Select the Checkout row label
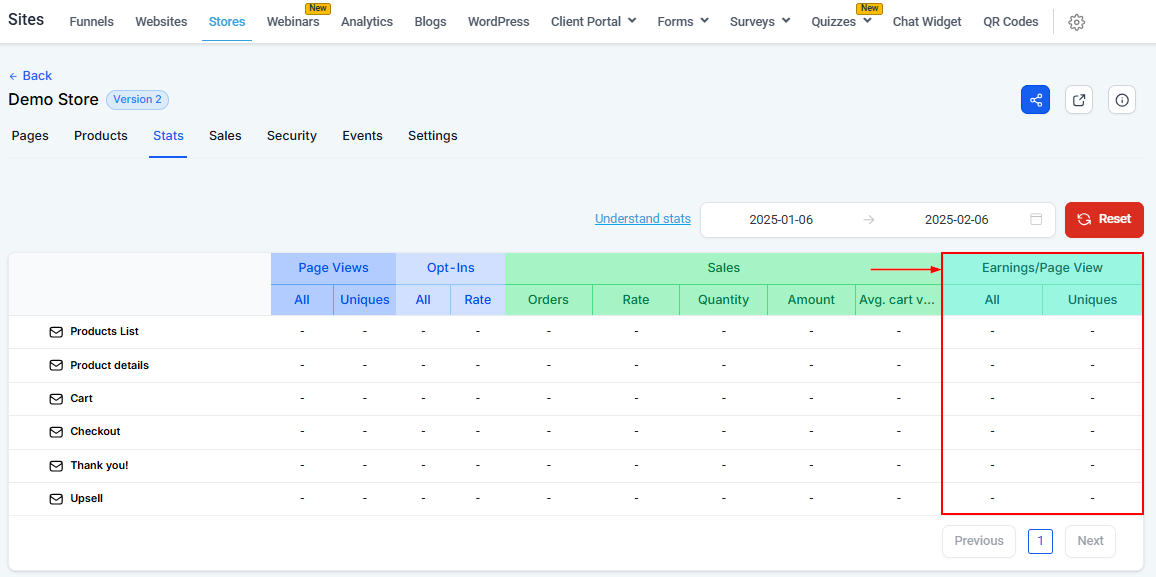Screen dimensions: 1156x577 pos(95,431)
